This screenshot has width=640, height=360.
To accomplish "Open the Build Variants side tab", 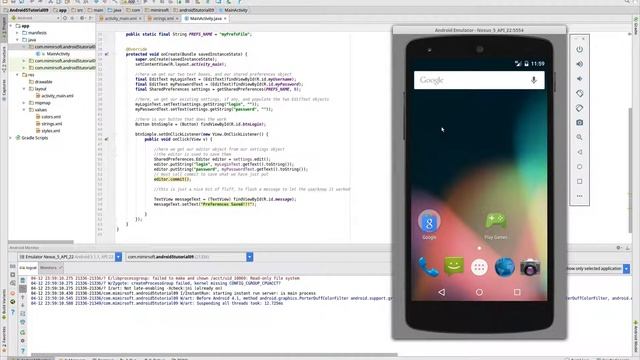I will pos(4,304).
